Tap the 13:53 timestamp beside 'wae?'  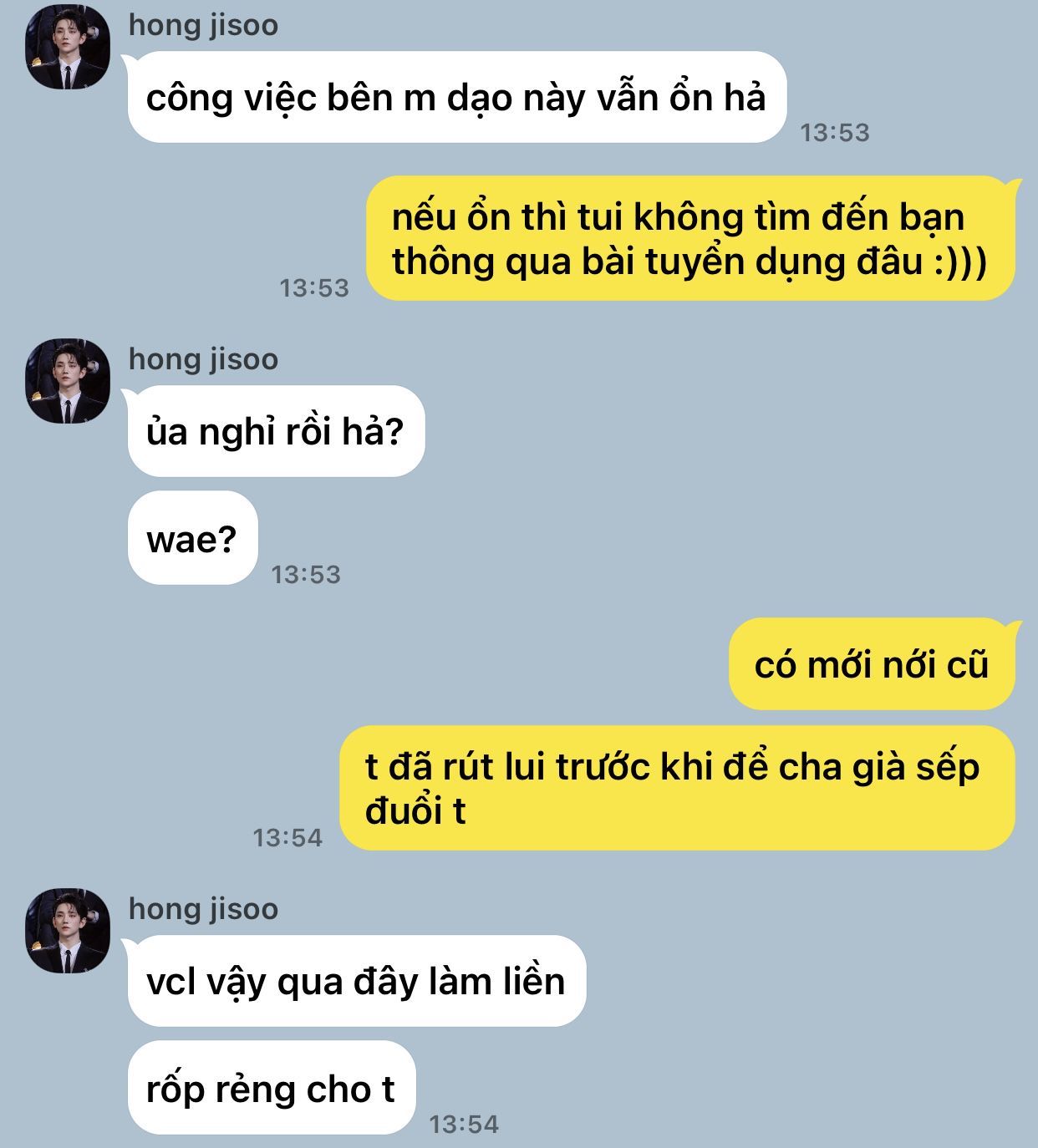[306, 575]
